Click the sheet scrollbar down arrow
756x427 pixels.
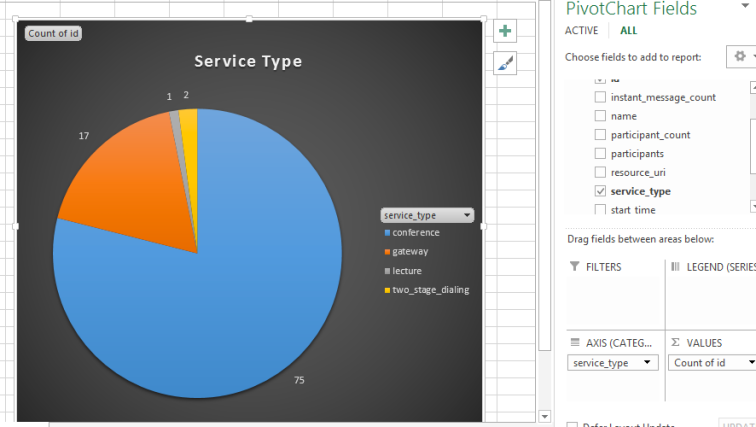pos(545,416)
